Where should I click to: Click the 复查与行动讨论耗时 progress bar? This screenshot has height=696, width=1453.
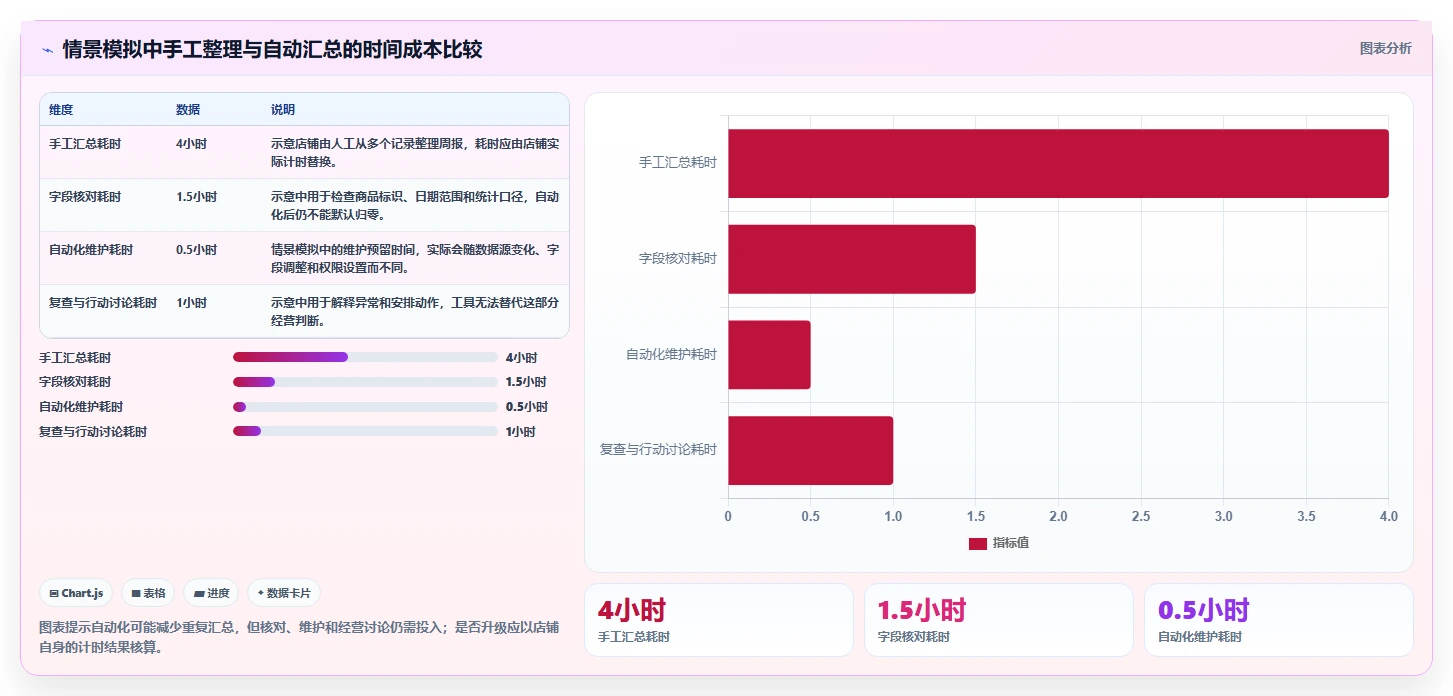click(x=365, y=432)
